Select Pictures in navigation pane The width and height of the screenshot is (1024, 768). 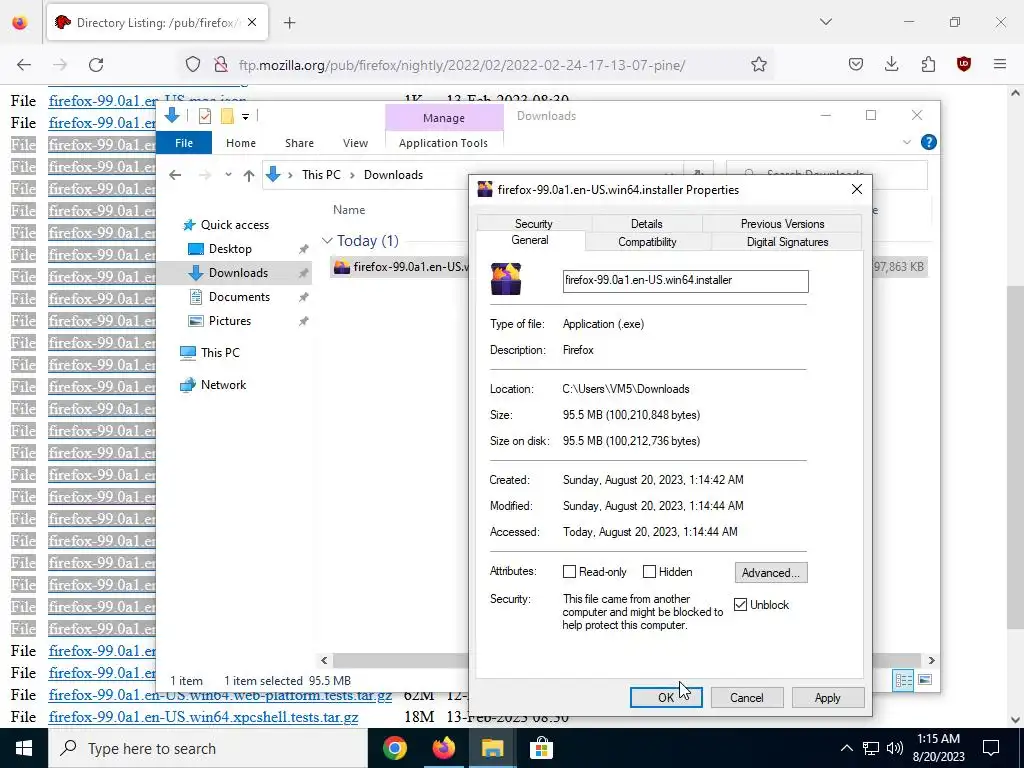pos(229,321)
